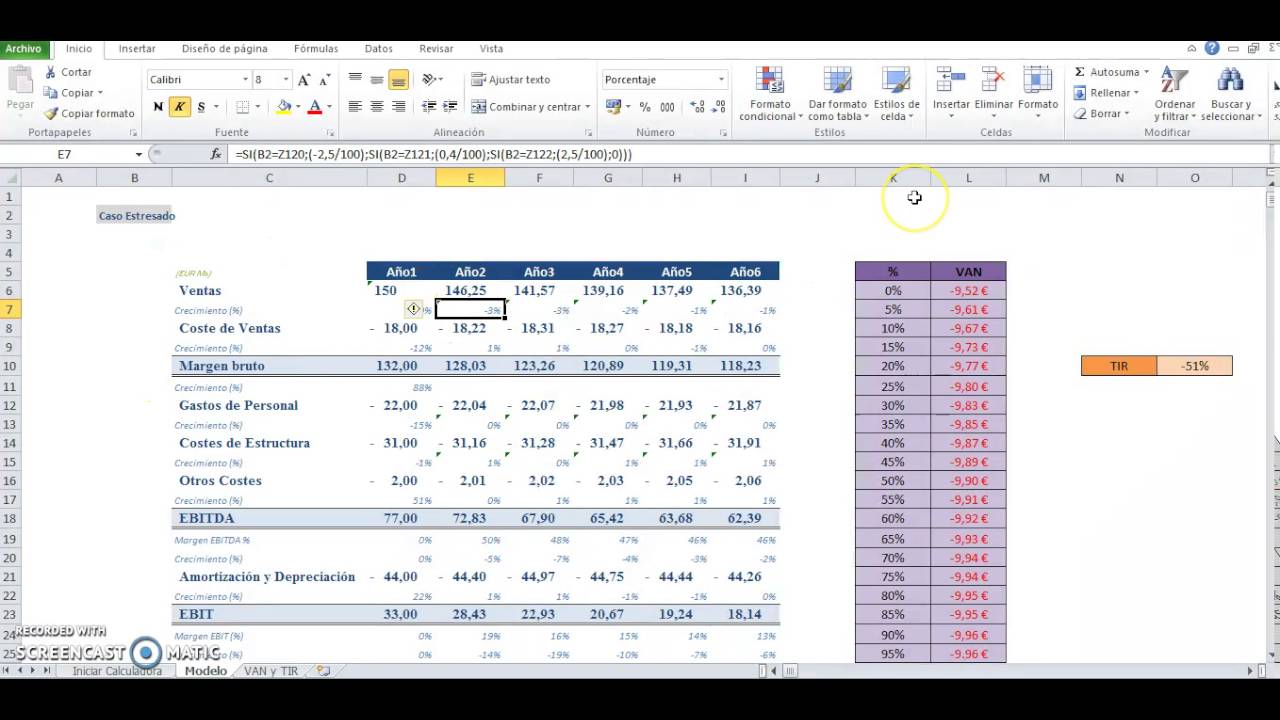Click the orange TIR cell

(x=1119, y=366)
